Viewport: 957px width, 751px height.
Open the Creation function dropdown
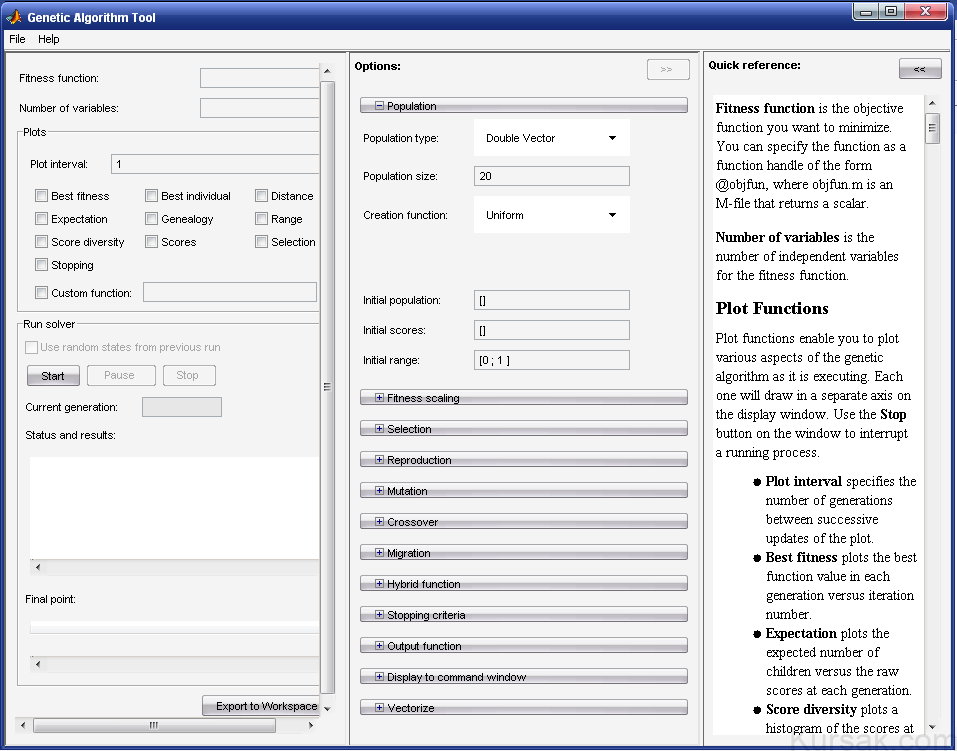tap(552, 215)
